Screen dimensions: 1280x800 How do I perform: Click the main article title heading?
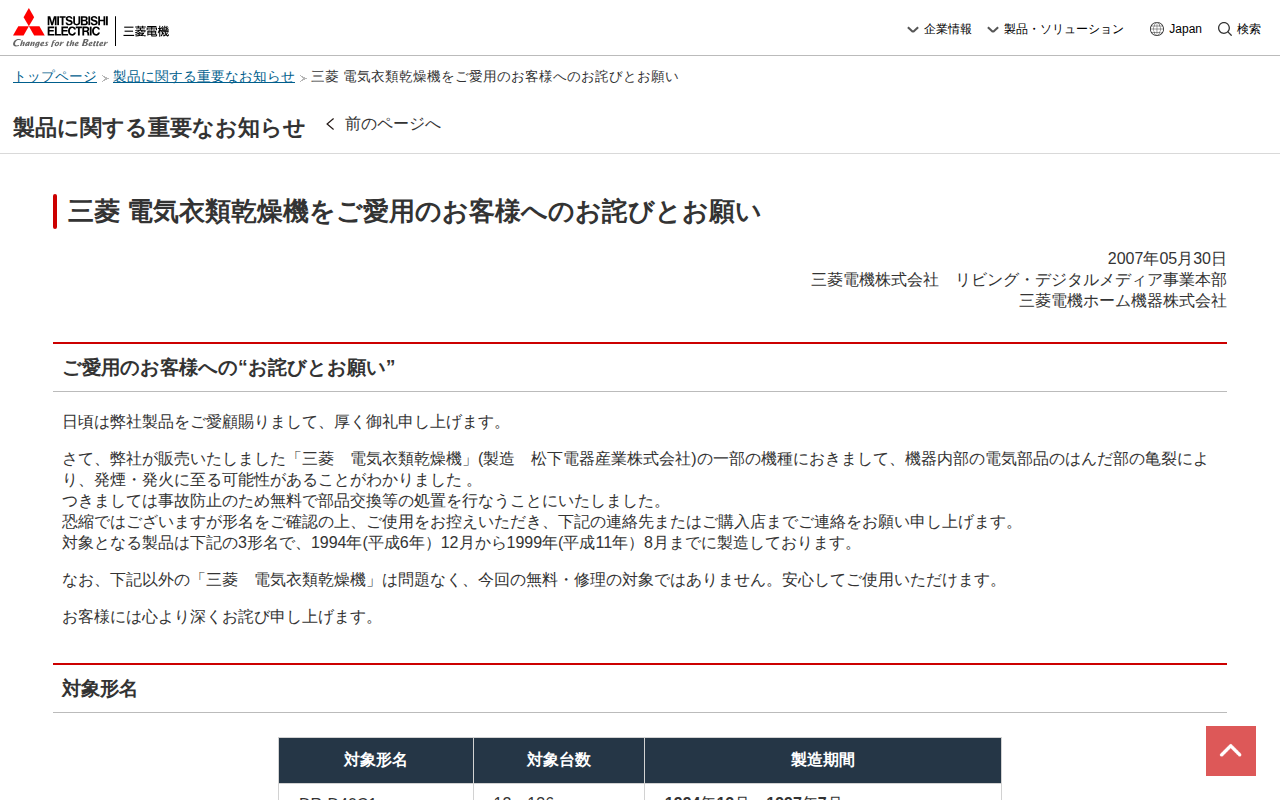(415, 212)
